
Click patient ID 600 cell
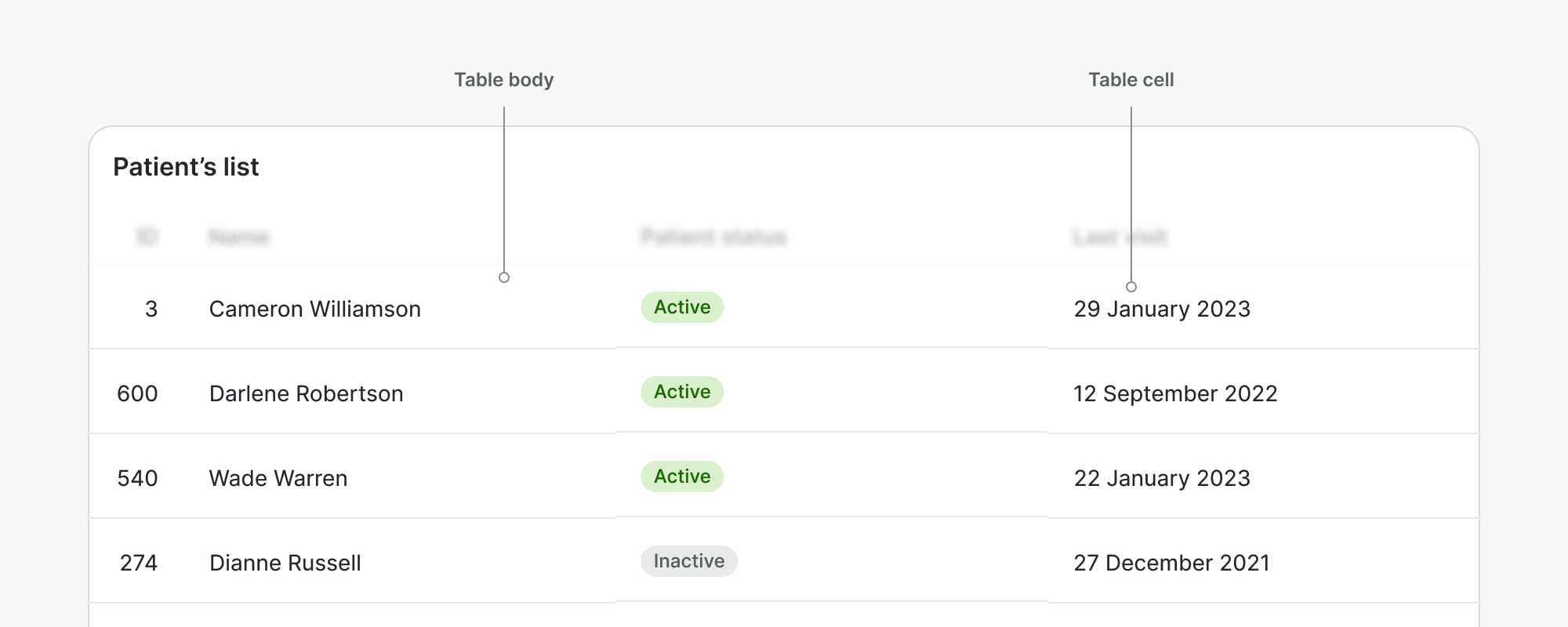point(137,393)
